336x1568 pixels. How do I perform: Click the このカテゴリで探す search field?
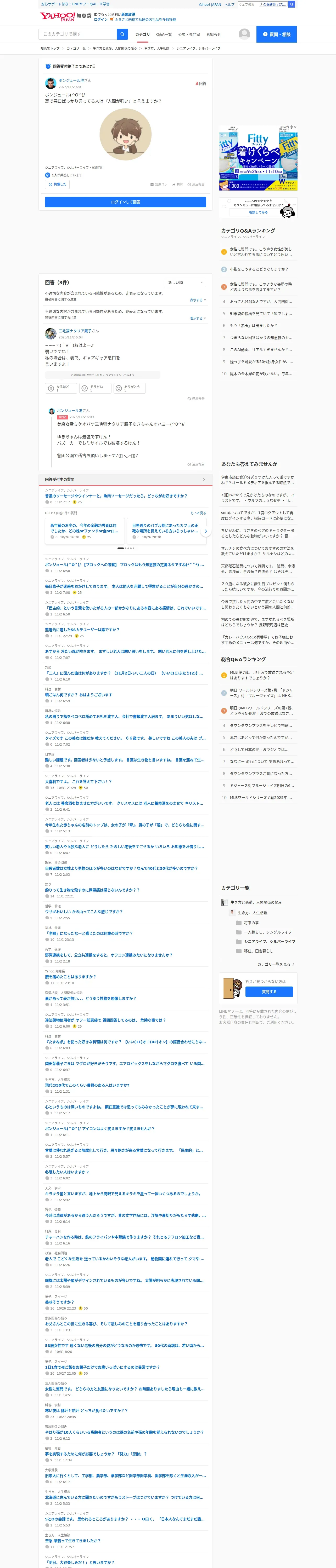click(78, 34)
